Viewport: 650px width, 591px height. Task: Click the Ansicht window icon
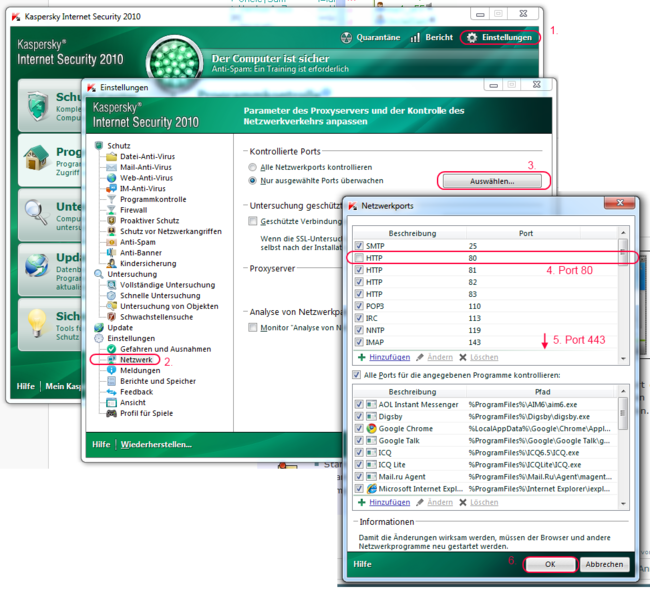pos(111,402)
